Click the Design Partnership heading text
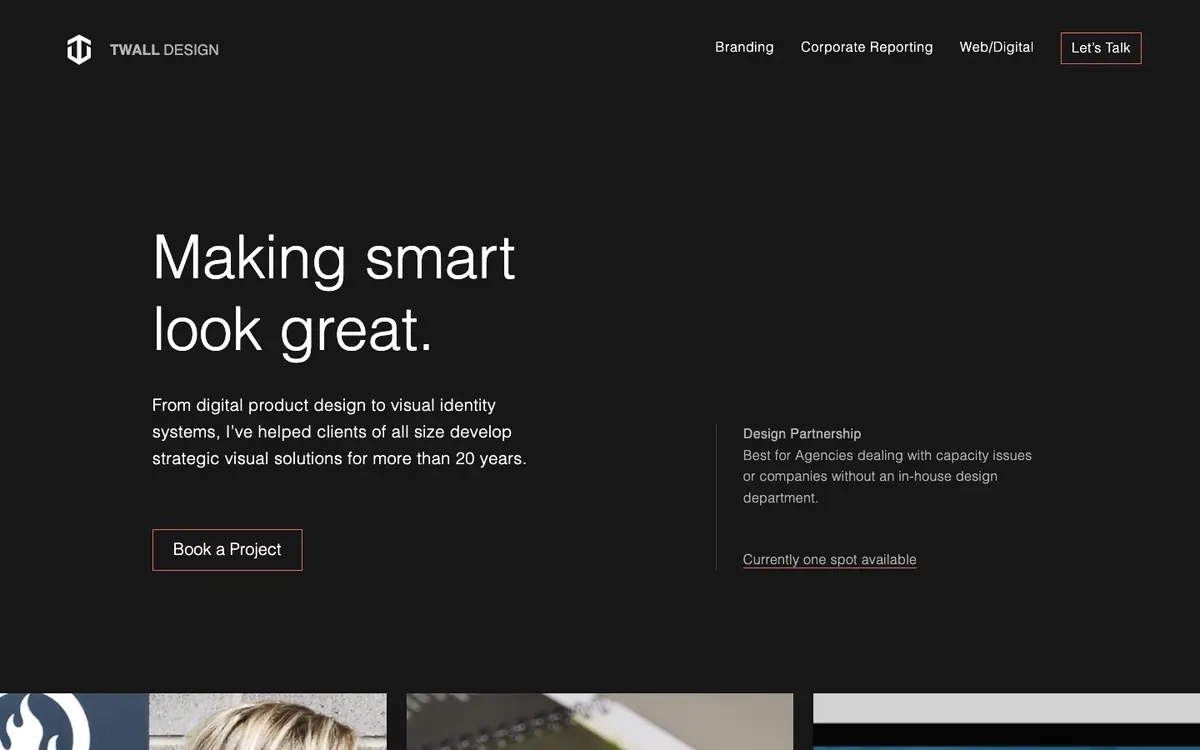The image size is (1200, 750). click(x=802, y=434)
